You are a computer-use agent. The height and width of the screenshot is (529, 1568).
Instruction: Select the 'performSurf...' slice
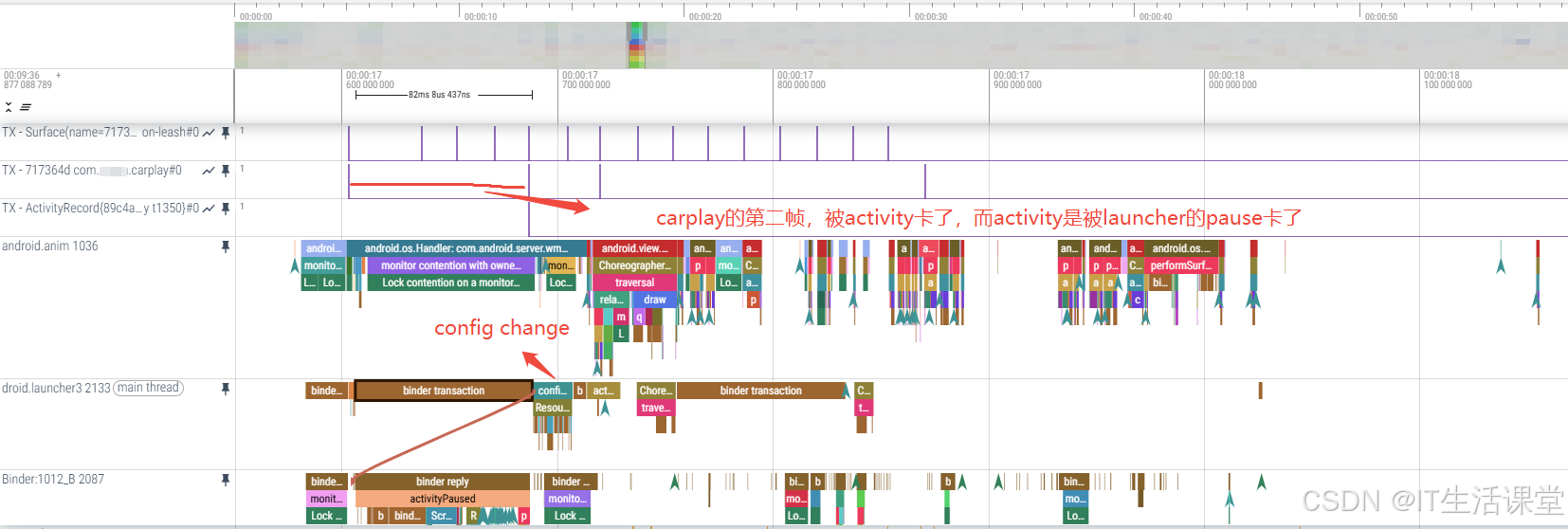pyautogui.click(x=1182, y=265)
